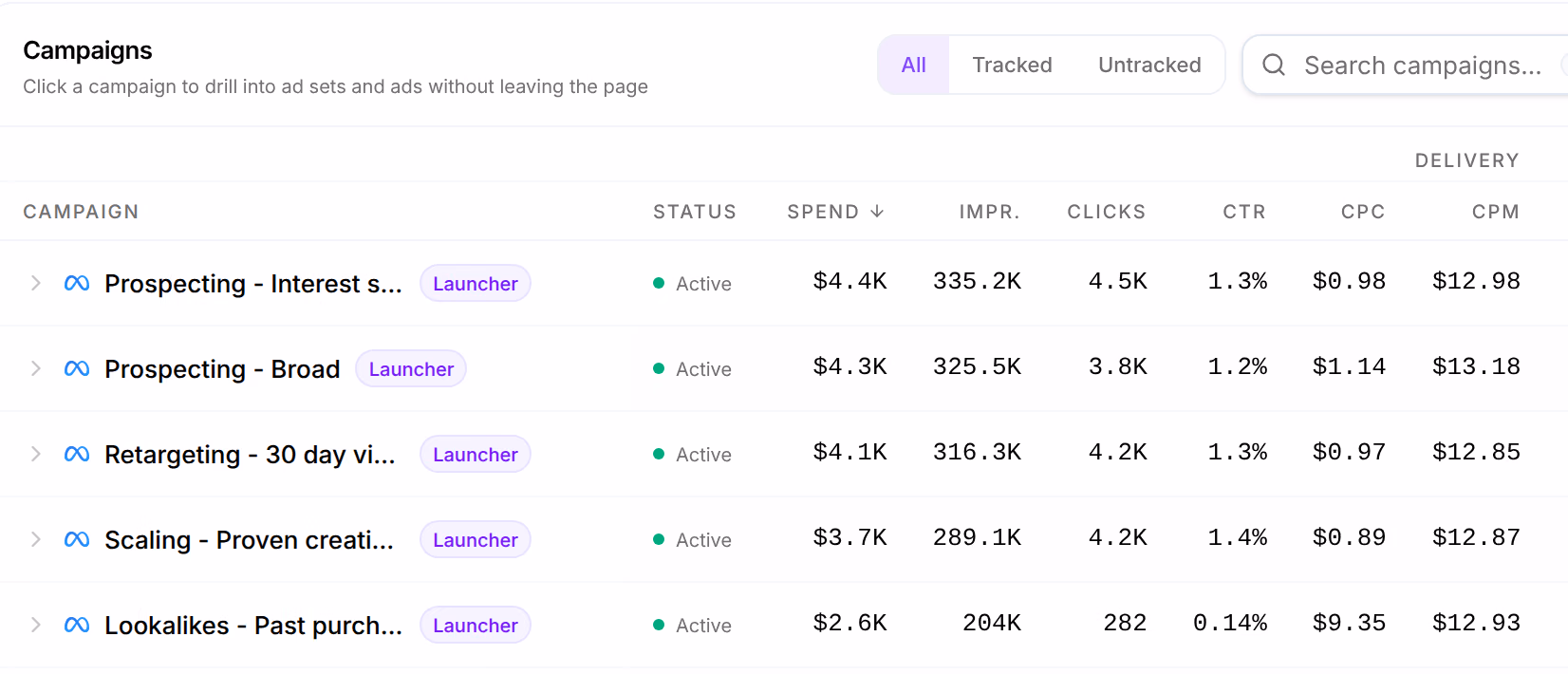Click the $0.89 CPC value
Viewport: 1568px width, 674px height.
coord(1349,537)
